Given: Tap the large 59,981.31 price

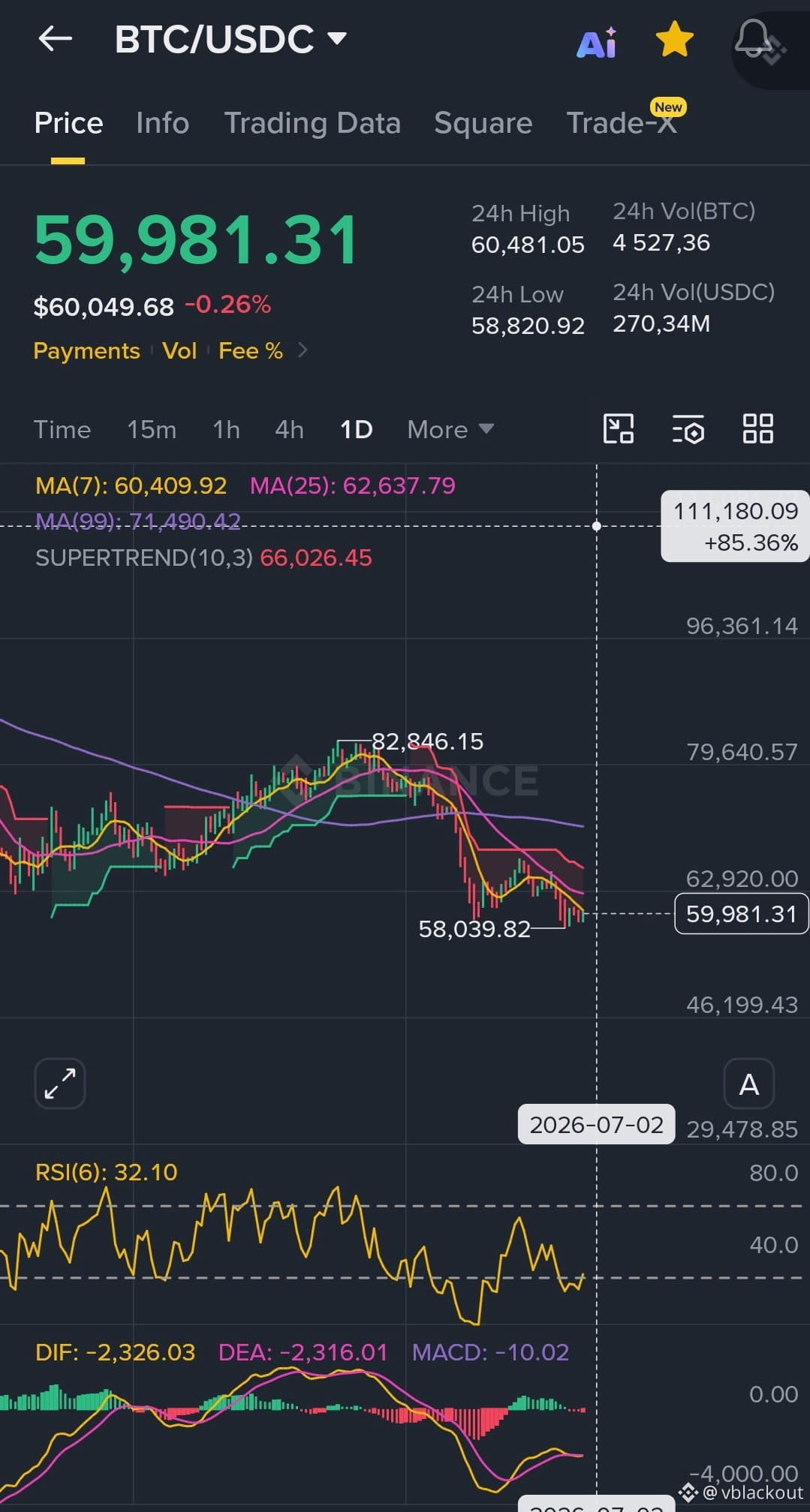Looking at the screenshot, I should (x=197, y=240).
